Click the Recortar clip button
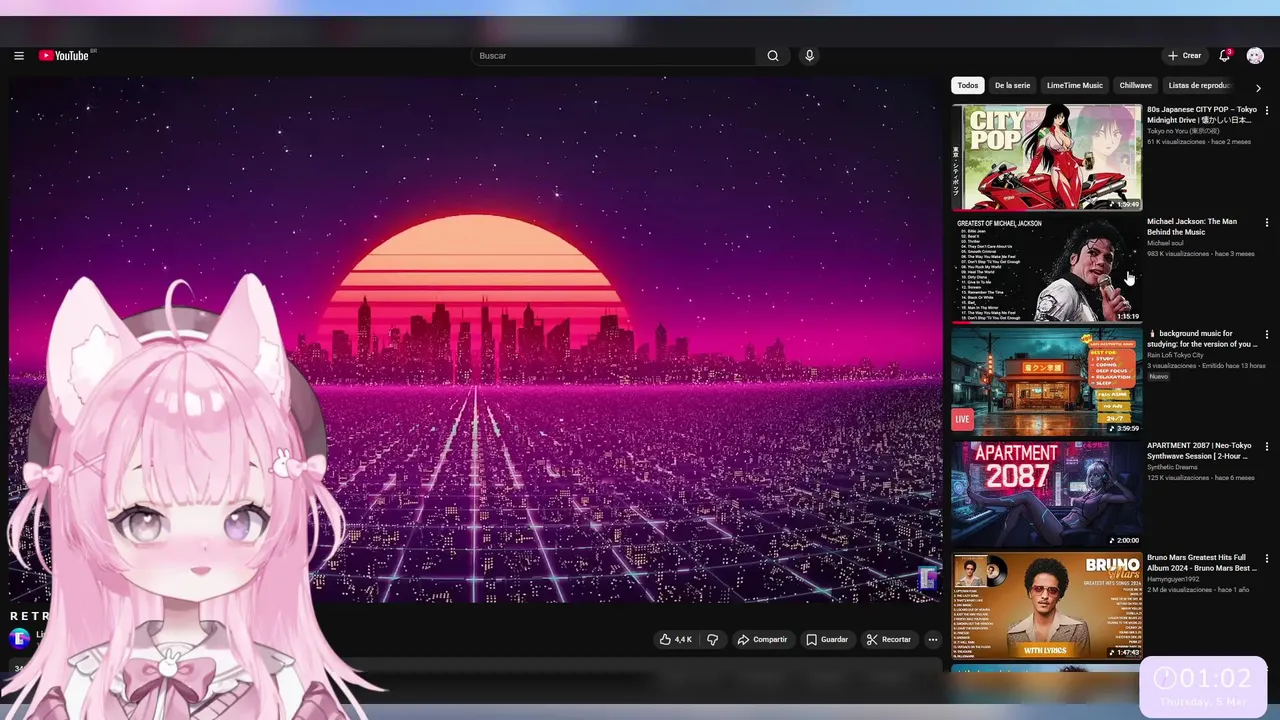This screenshot has width=1280, height=720. [x=889, y=640]
